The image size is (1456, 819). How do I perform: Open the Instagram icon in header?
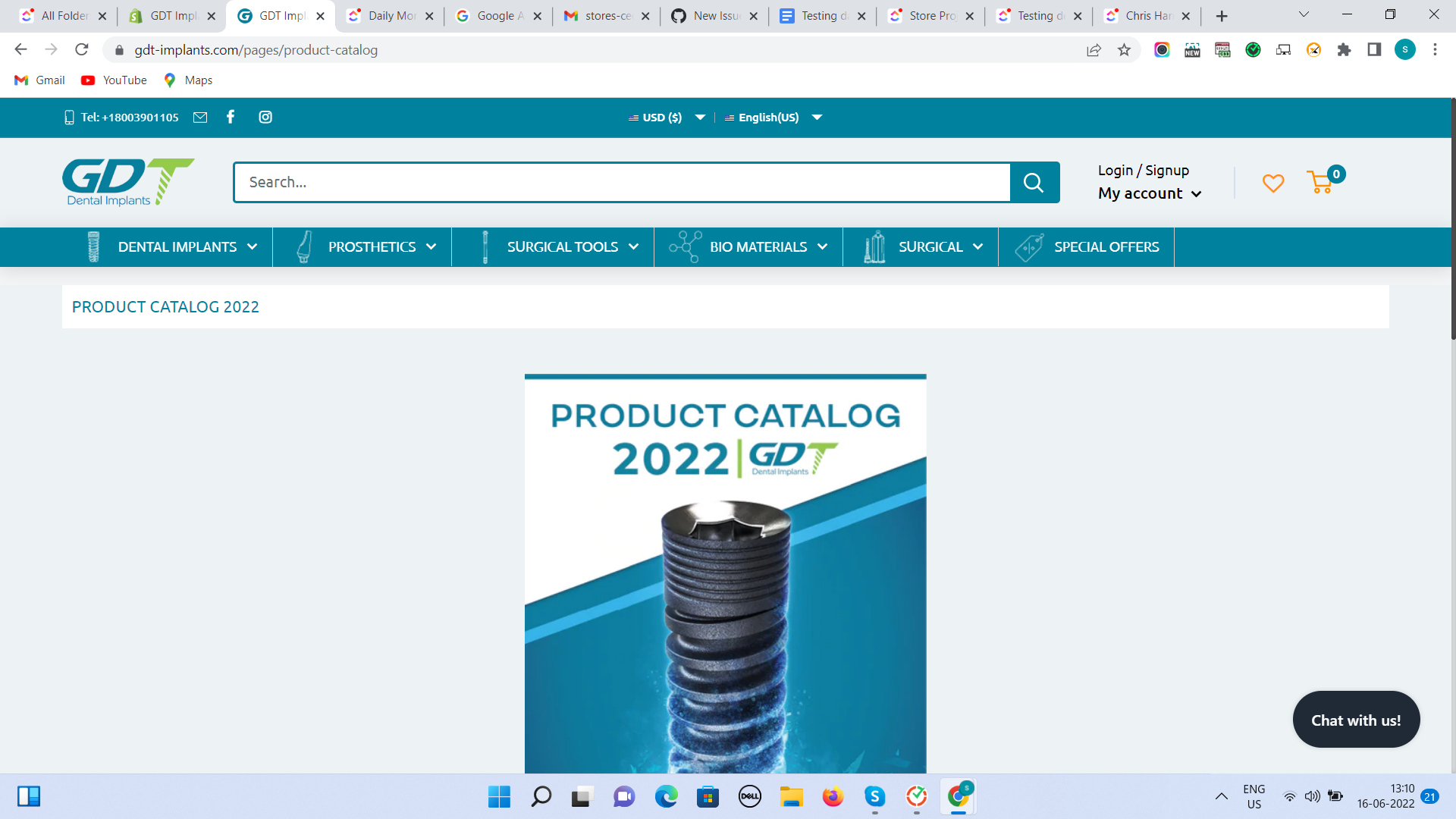click(265, 117)
